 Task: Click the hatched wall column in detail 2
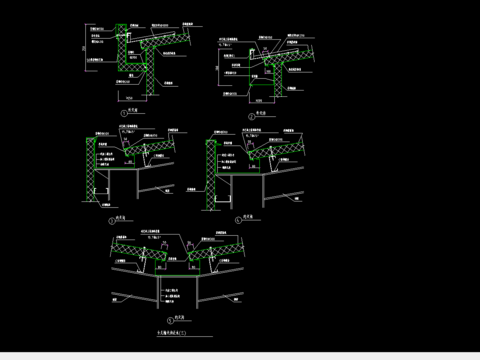pos(278,80)
